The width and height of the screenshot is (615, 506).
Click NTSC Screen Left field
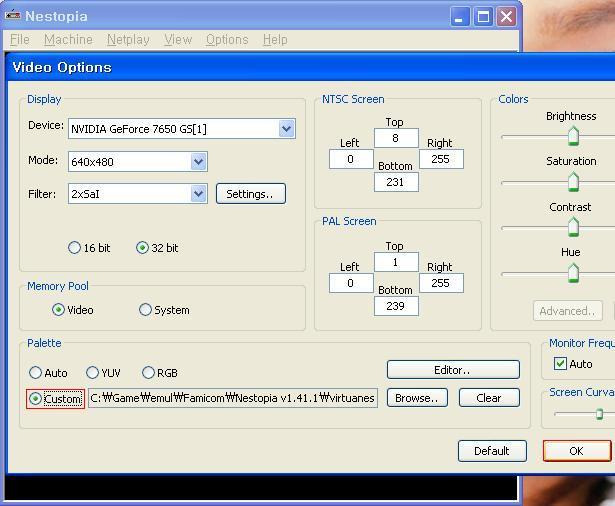coord(351,159)
